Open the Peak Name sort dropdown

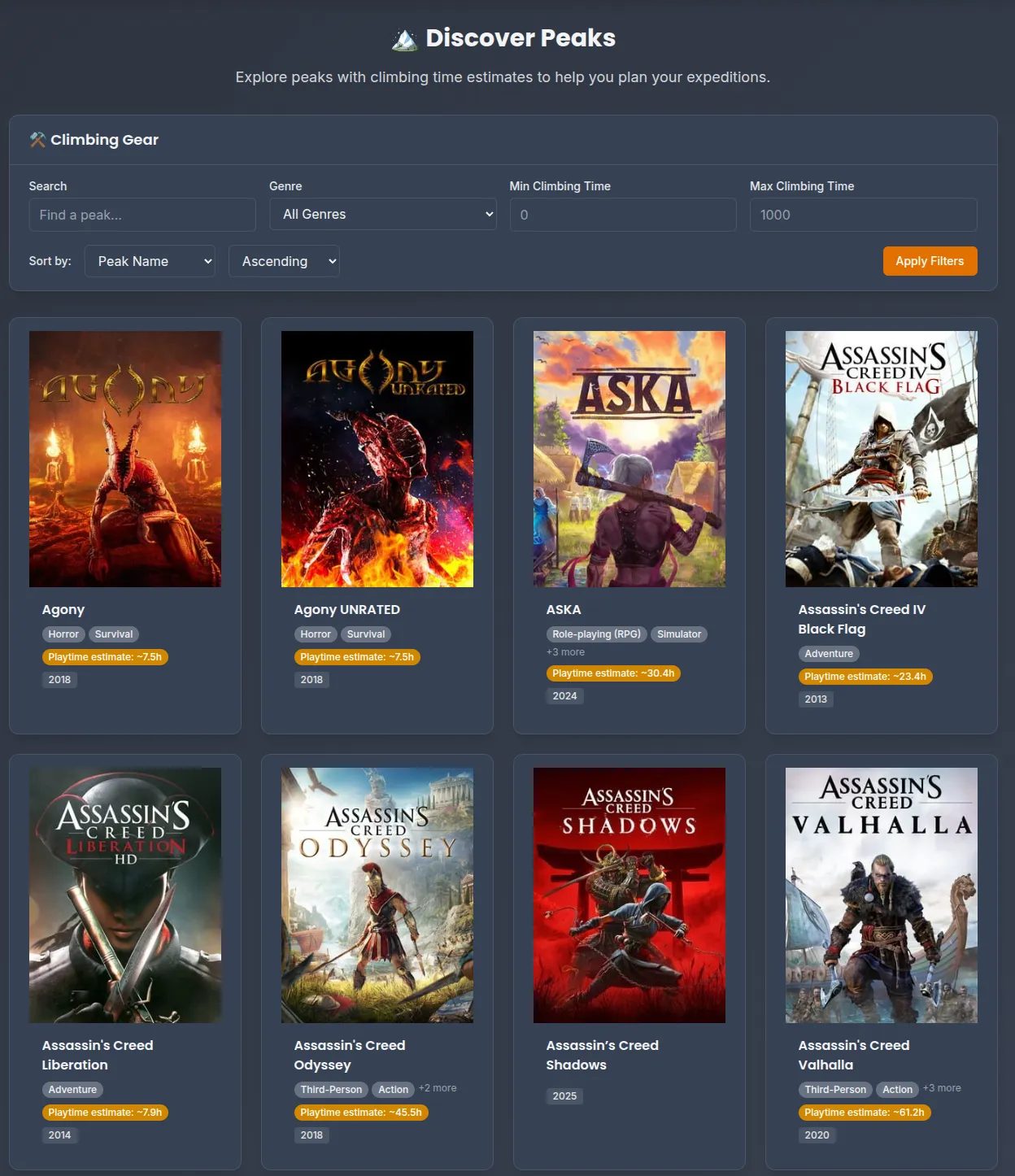click(150, 261)
